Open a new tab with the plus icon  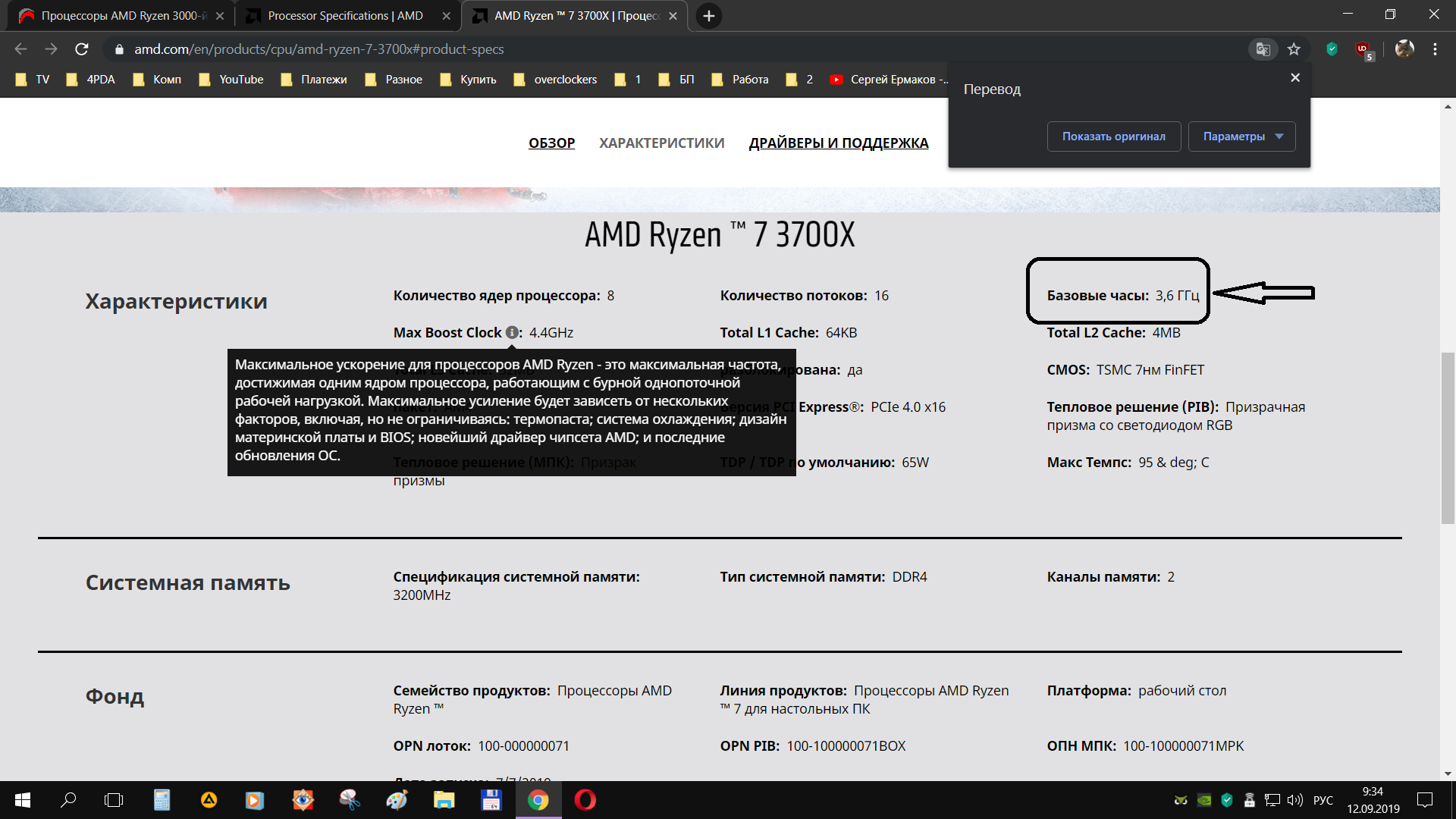(x=708, y=16)
